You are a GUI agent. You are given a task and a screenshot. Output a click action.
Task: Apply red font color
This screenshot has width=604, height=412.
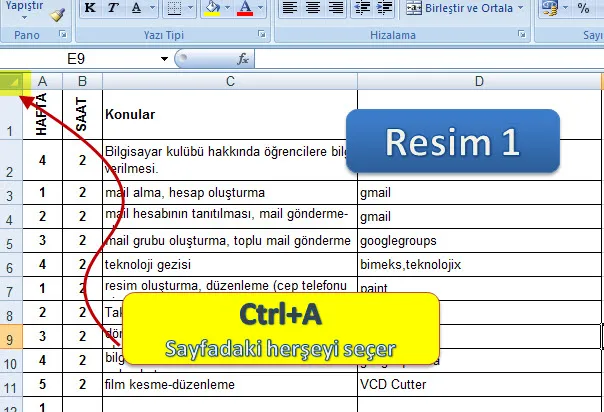click(244, 9)
